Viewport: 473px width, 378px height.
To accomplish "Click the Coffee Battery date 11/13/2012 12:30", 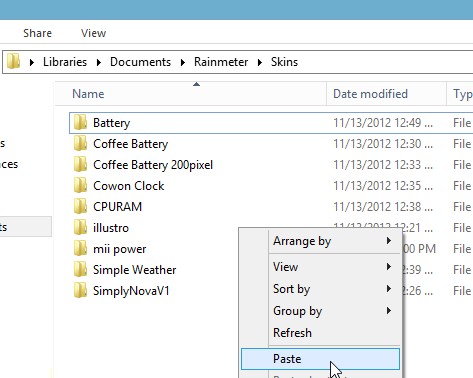I will (x=383, y=144).
